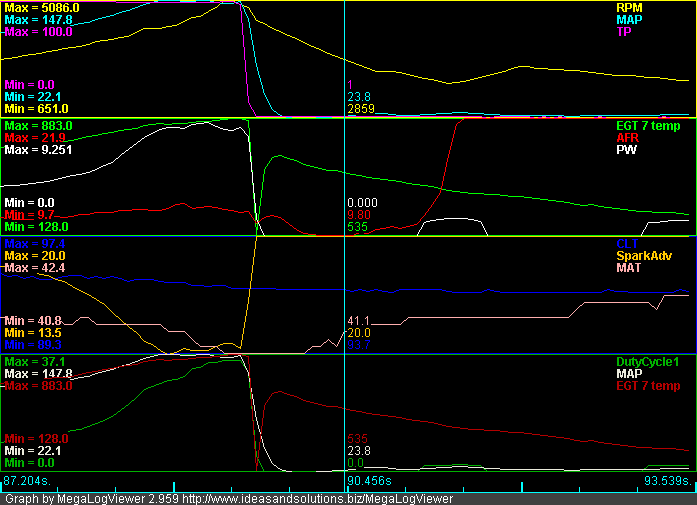Click the white PW legend label
This screenshot has height=505, width=697.
tap(626, 150)
